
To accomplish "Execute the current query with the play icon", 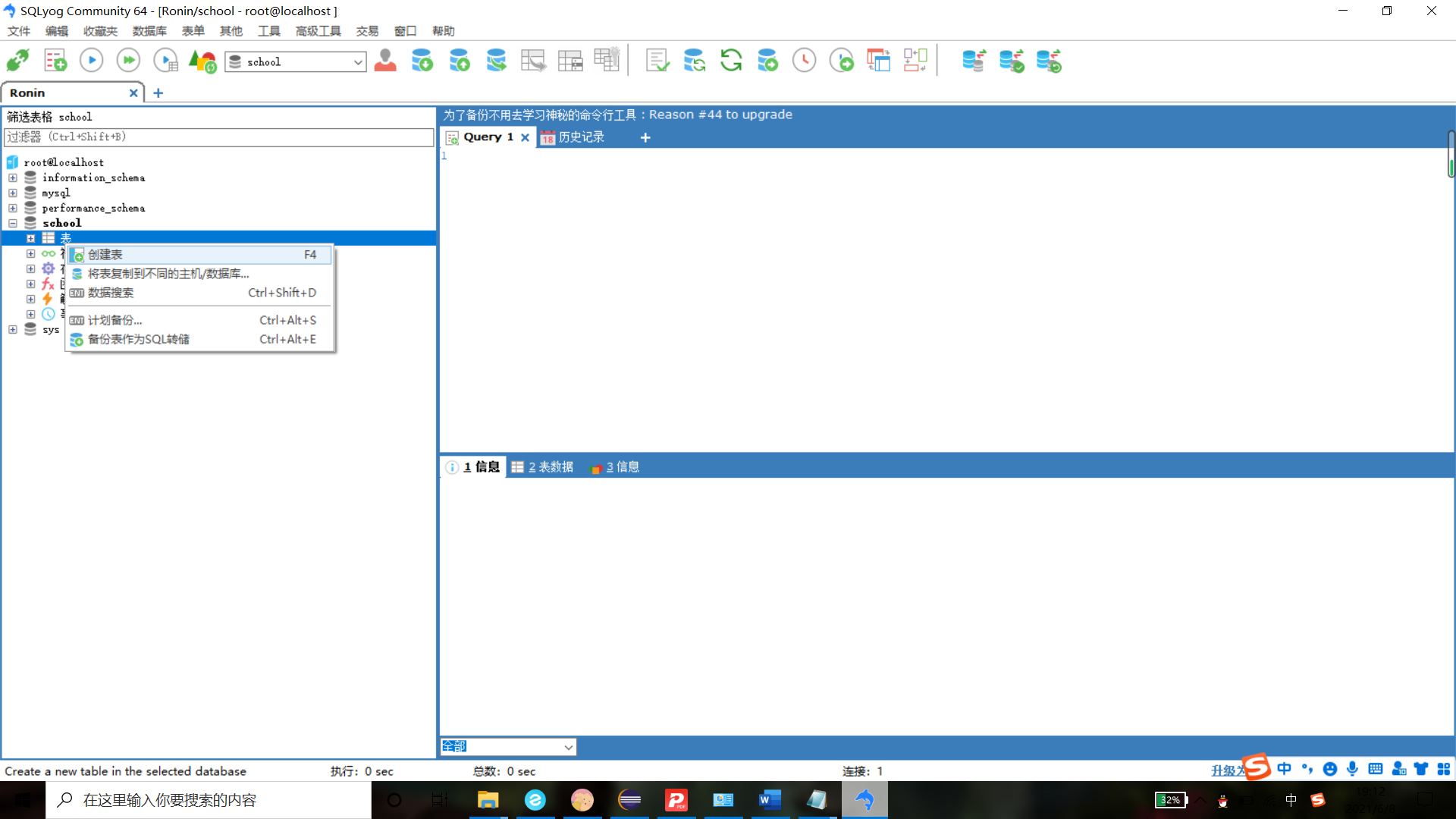I will click(x=91, y=60).
